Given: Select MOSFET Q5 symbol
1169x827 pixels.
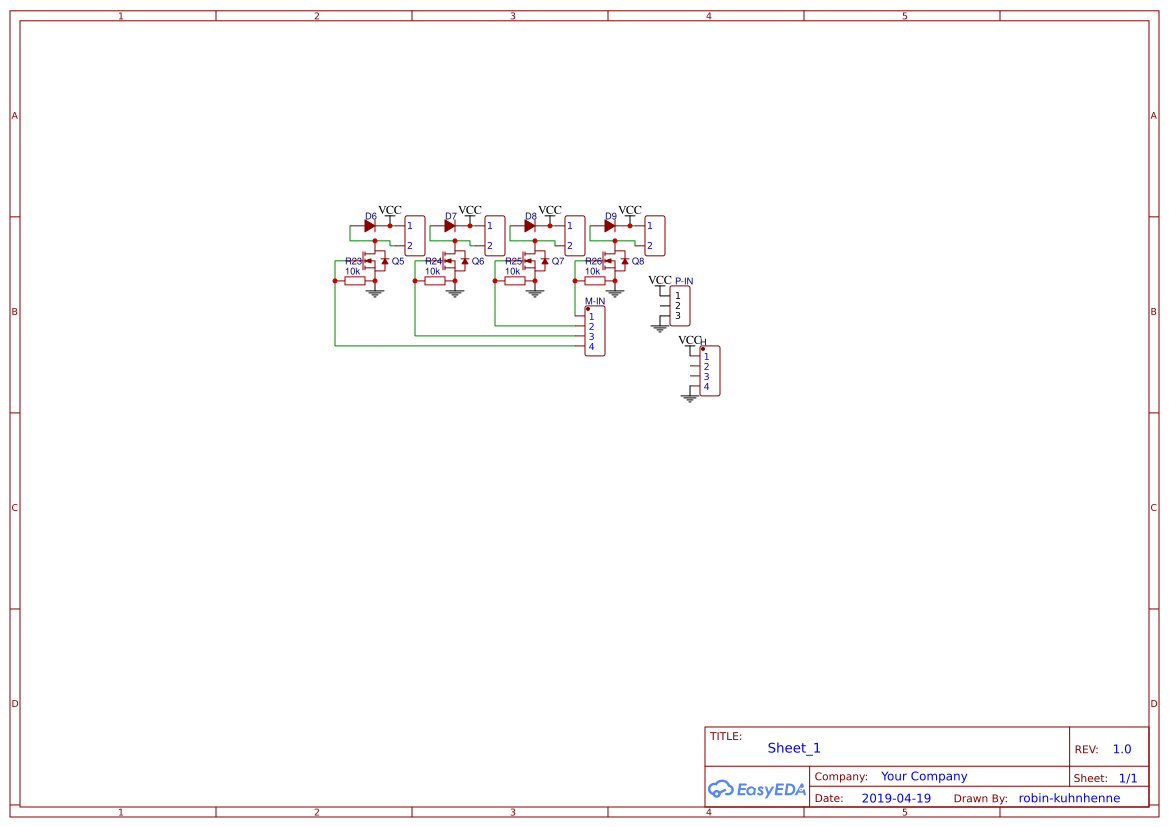Looking at the screenshot, I should 373,260.
